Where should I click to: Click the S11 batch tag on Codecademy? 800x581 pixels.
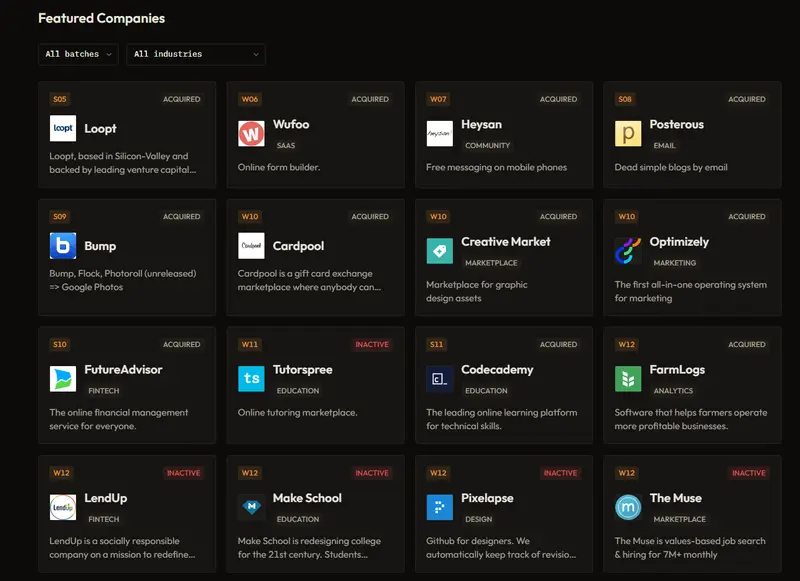pyautogui.click(x=437, y=345)
